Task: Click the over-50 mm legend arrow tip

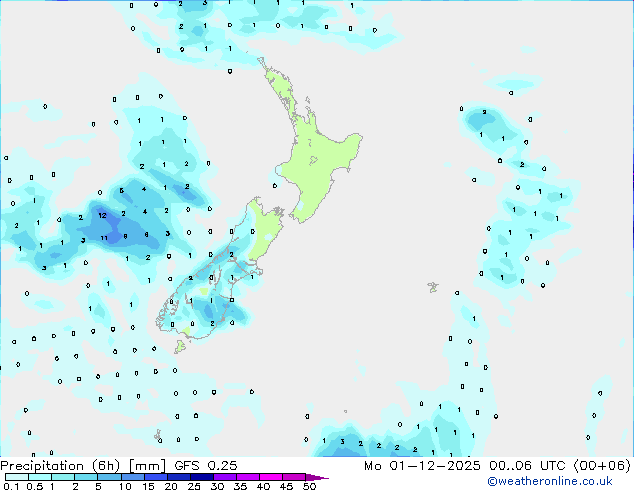Action: tap(317, 477)
